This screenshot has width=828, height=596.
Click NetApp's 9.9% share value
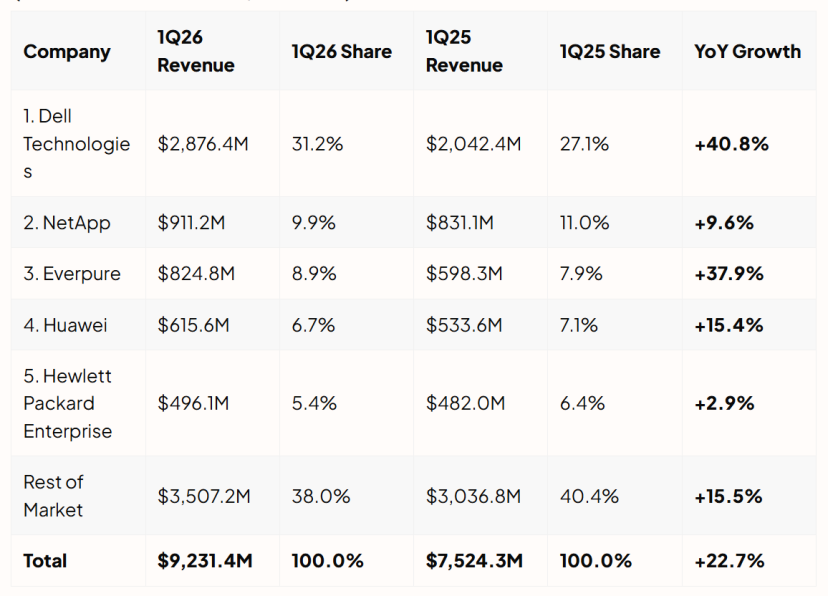pyautogui.click(x=314, y=222)
